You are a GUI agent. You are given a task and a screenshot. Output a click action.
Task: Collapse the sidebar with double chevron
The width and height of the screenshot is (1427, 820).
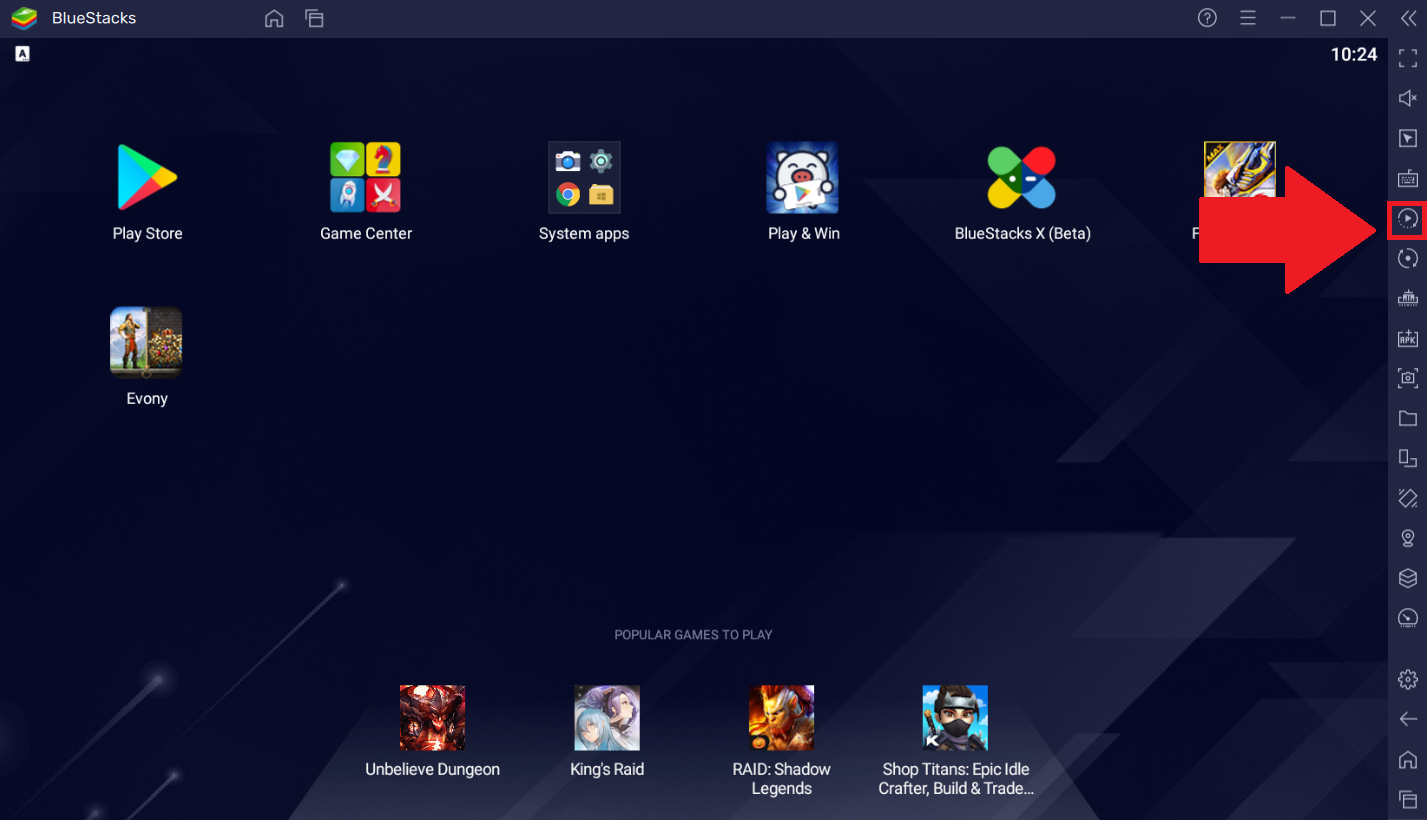point(1407,18)
